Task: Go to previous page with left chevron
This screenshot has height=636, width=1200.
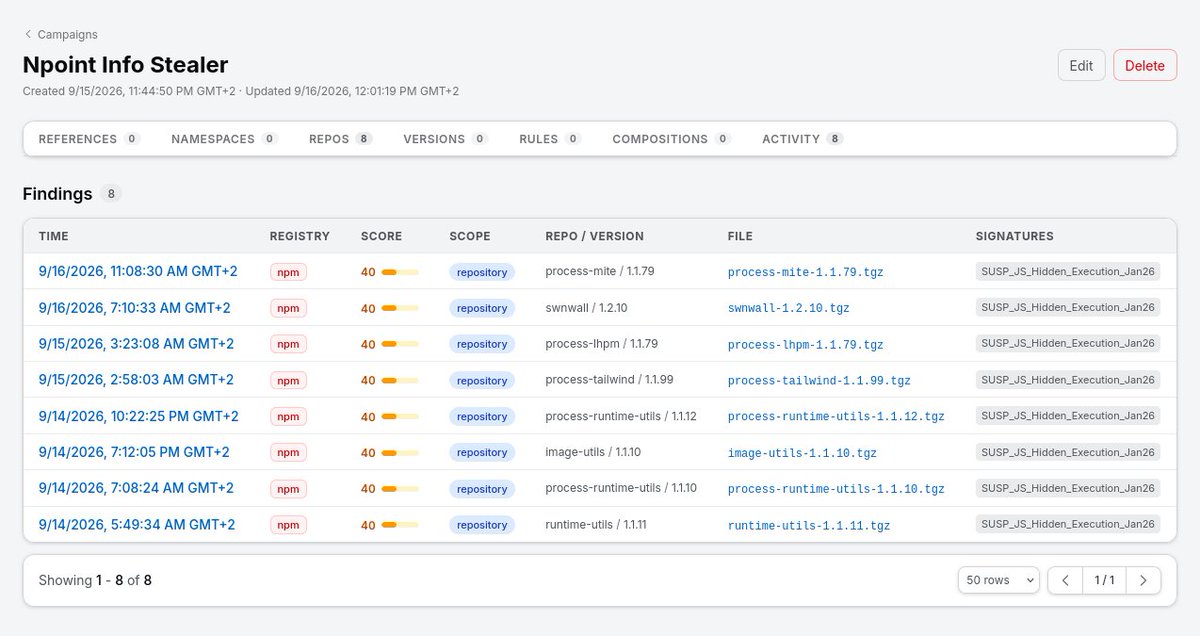Action: click(x=1066, y=580)
